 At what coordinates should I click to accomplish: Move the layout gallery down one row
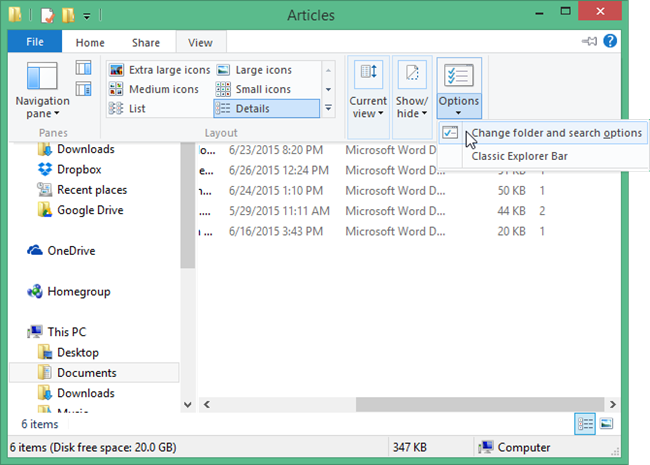click(328, 90)
